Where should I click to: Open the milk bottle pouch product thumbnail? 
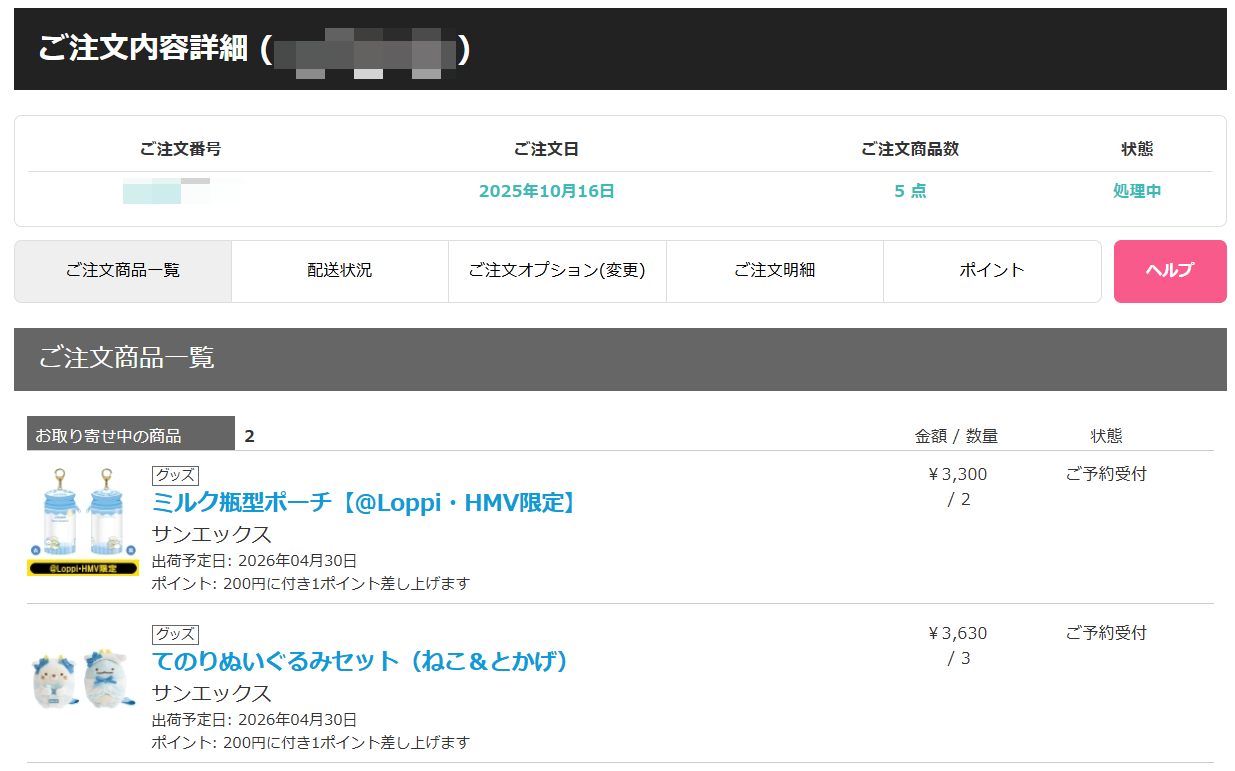click(x=83, y=521)
